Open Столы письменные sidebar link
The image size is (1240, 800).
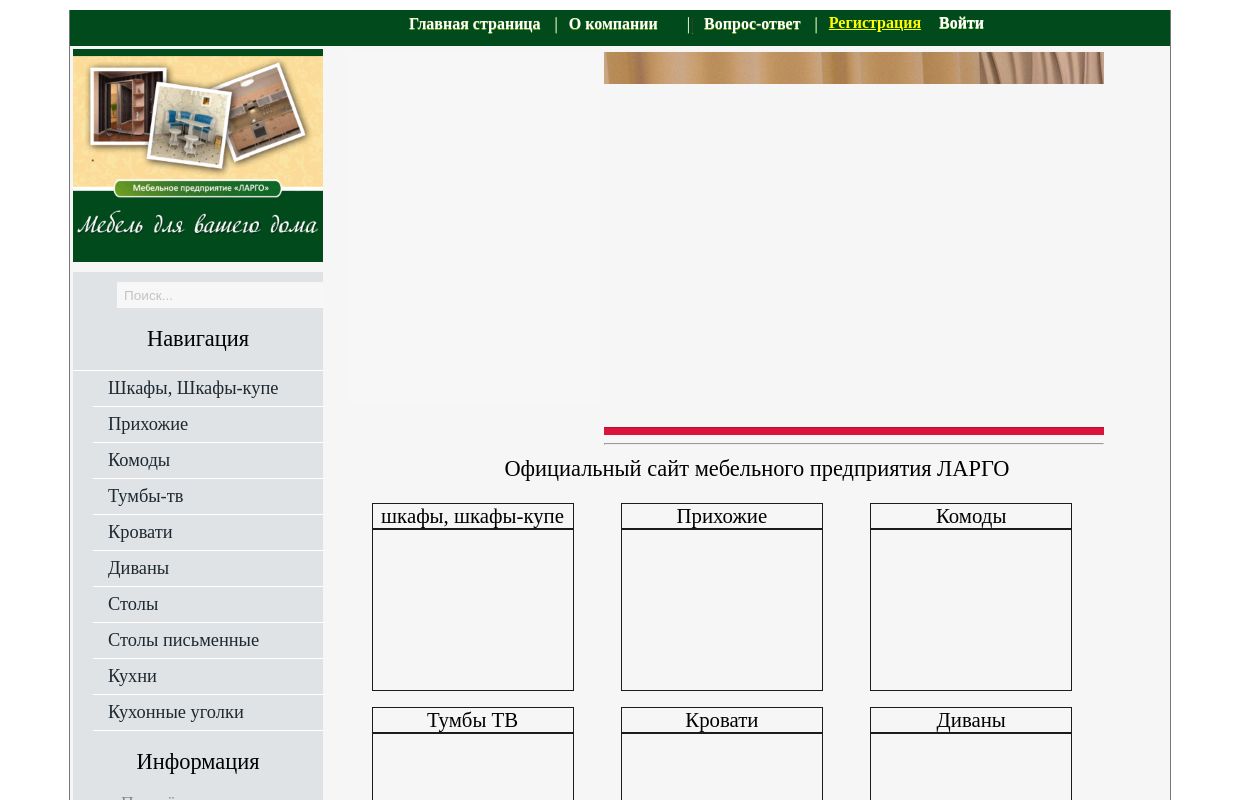[x=183, y=640]
